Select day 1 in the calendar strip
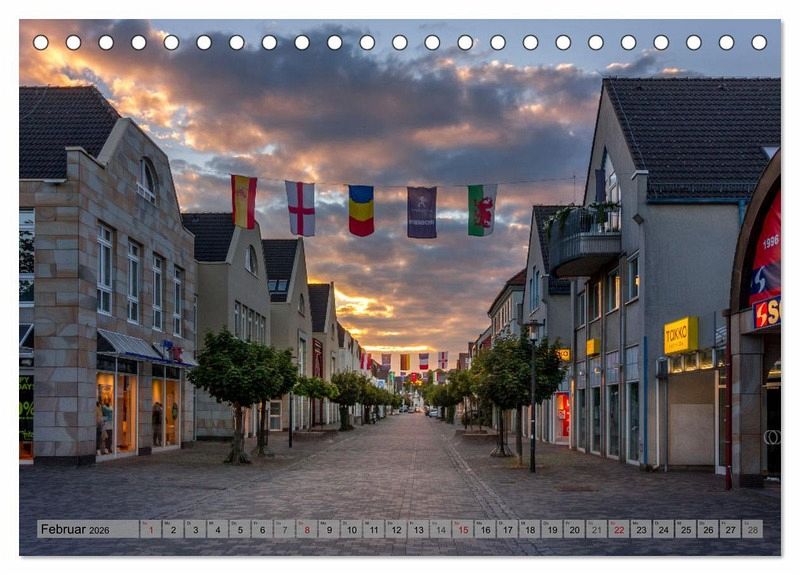Viewport: 800px width, 575px height. point(151,529)
